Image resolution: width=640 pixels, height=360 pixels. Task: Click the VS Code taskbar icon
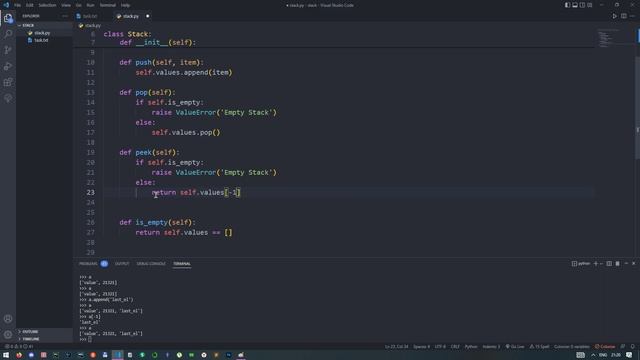click(x=118, y=355)
